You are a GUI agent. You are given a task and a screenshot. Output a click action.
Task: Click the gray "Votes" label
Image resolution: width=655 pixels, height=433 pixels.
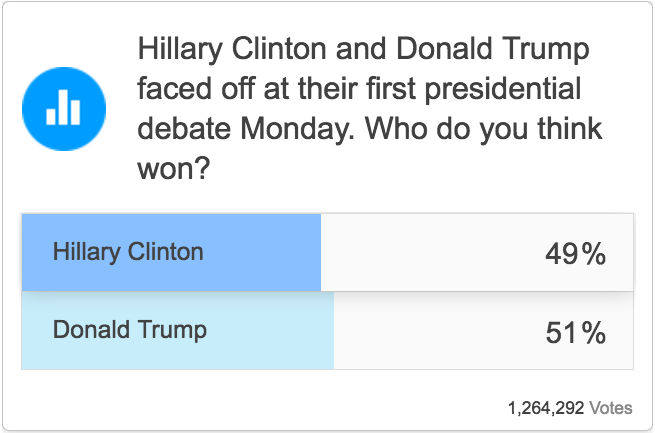click(610, 408)
